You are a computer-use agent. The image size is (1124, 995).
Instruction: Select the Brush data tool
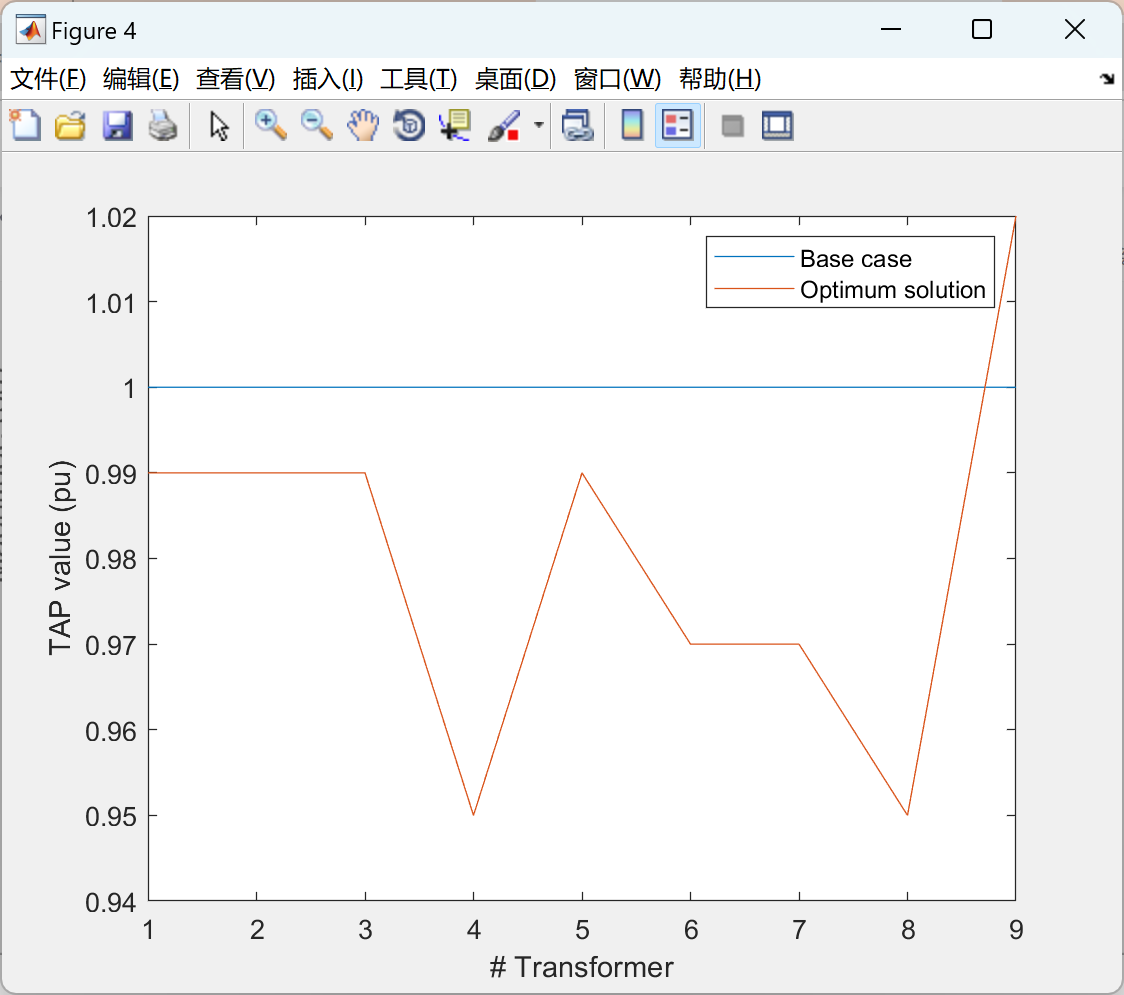(504, 125)
